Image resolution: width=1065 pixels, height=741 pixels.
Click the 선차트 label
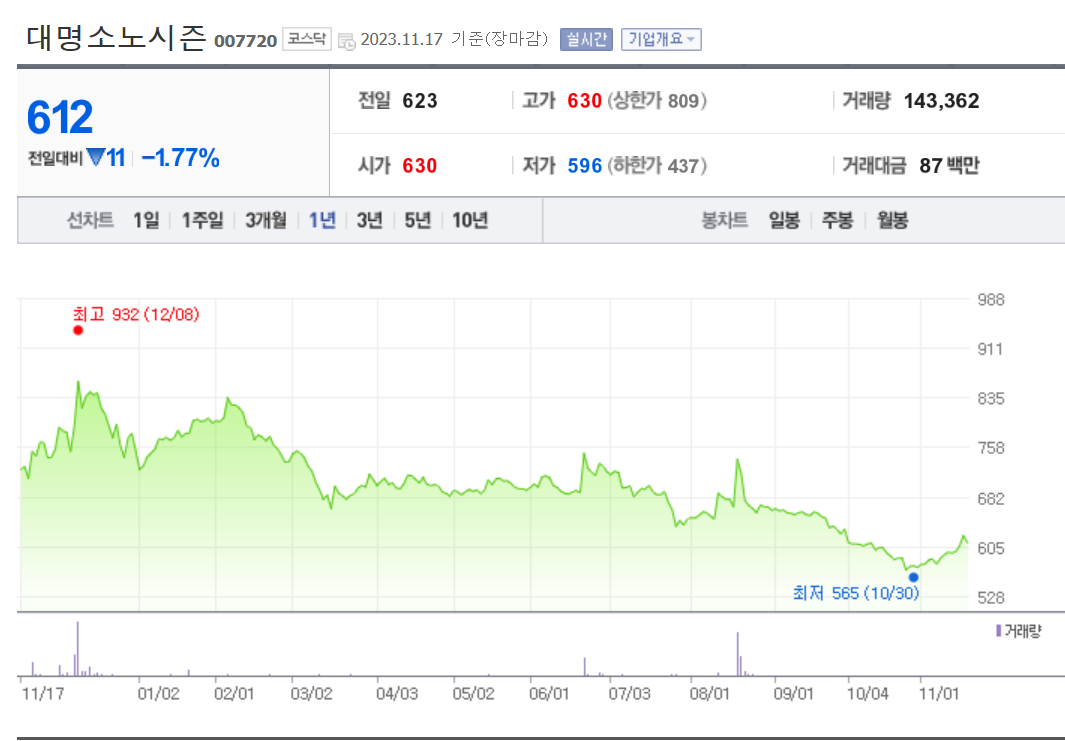click(90, 220)
